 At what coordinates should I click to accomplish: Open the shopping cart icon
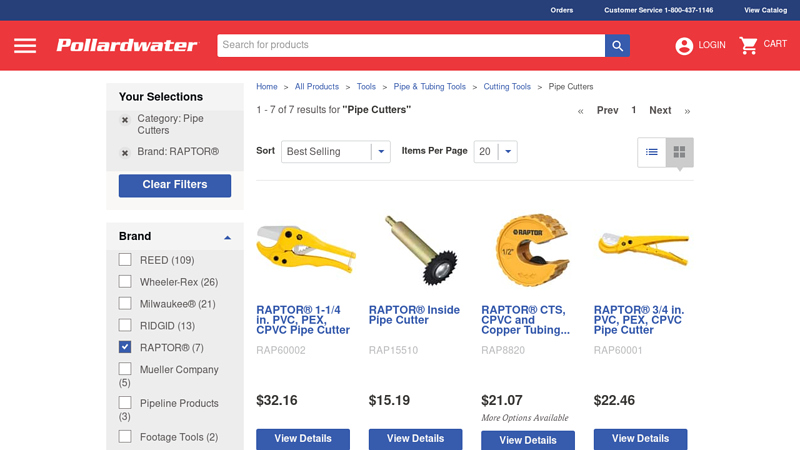coord(748,45)
